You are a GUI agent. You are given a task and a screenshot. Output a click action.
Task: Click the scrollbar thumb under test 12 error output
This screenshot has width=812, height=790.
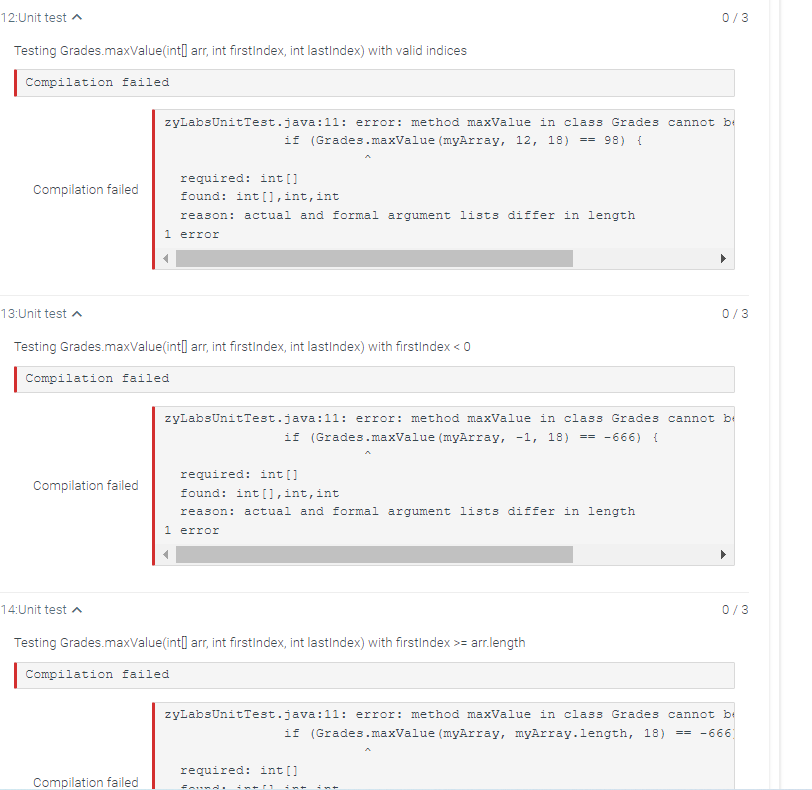(375, 258)
